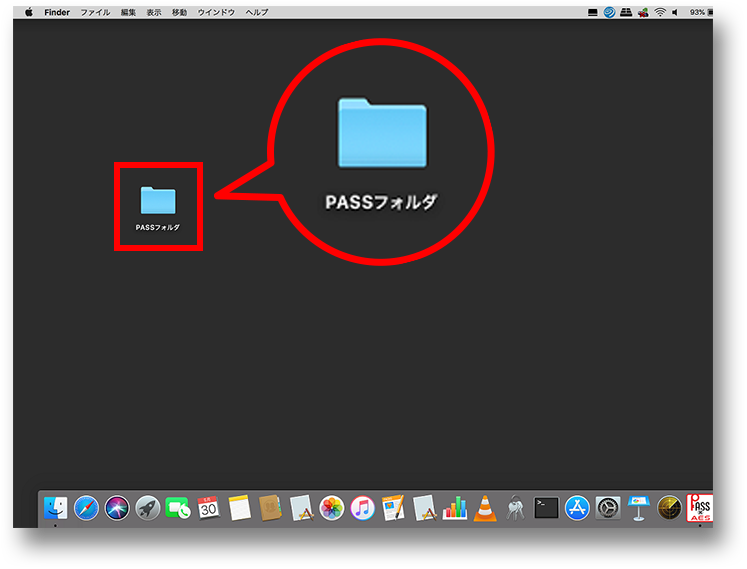Click the display icon in menu bar
747x569 pixels.
point(593,13)
